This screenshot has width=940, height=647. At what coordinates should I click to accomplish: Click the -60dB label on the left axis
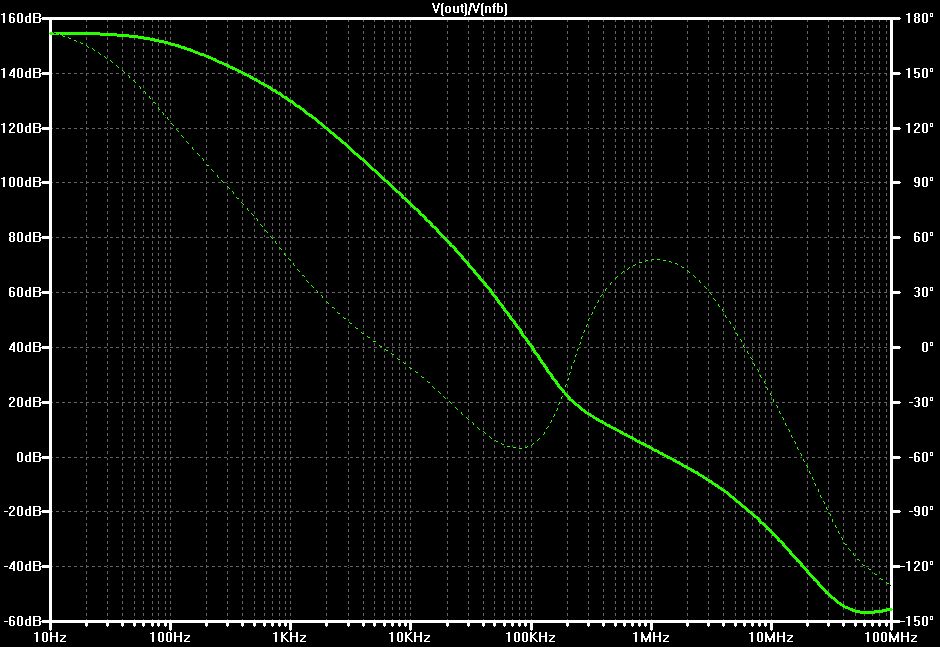[x=23, y=621]
